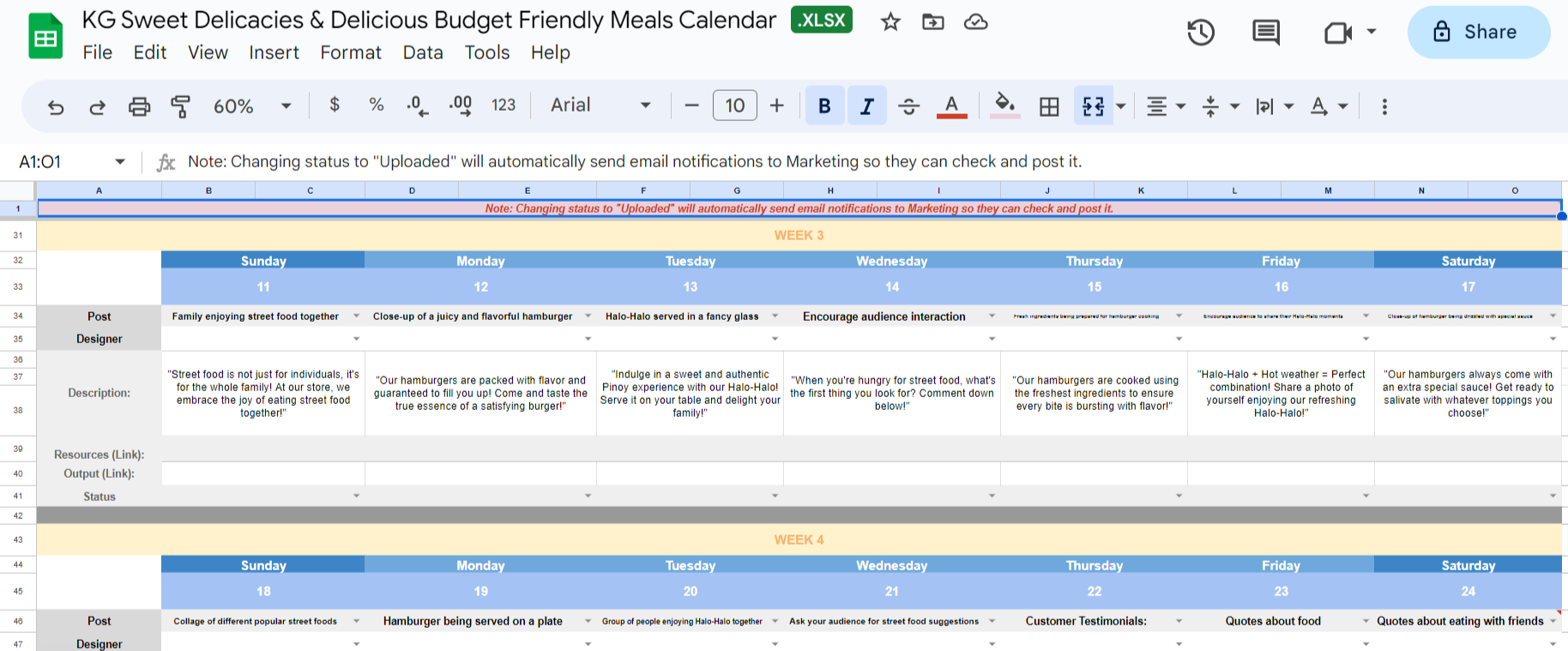
Task: Toggle strikethrough formatting
Action: coord(908,106)
